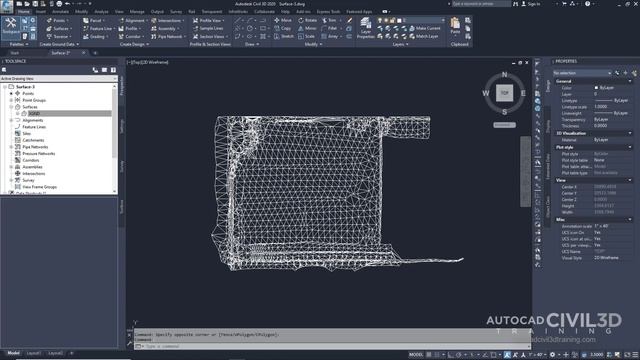Open the Home ribbon tab

[24, 12]
